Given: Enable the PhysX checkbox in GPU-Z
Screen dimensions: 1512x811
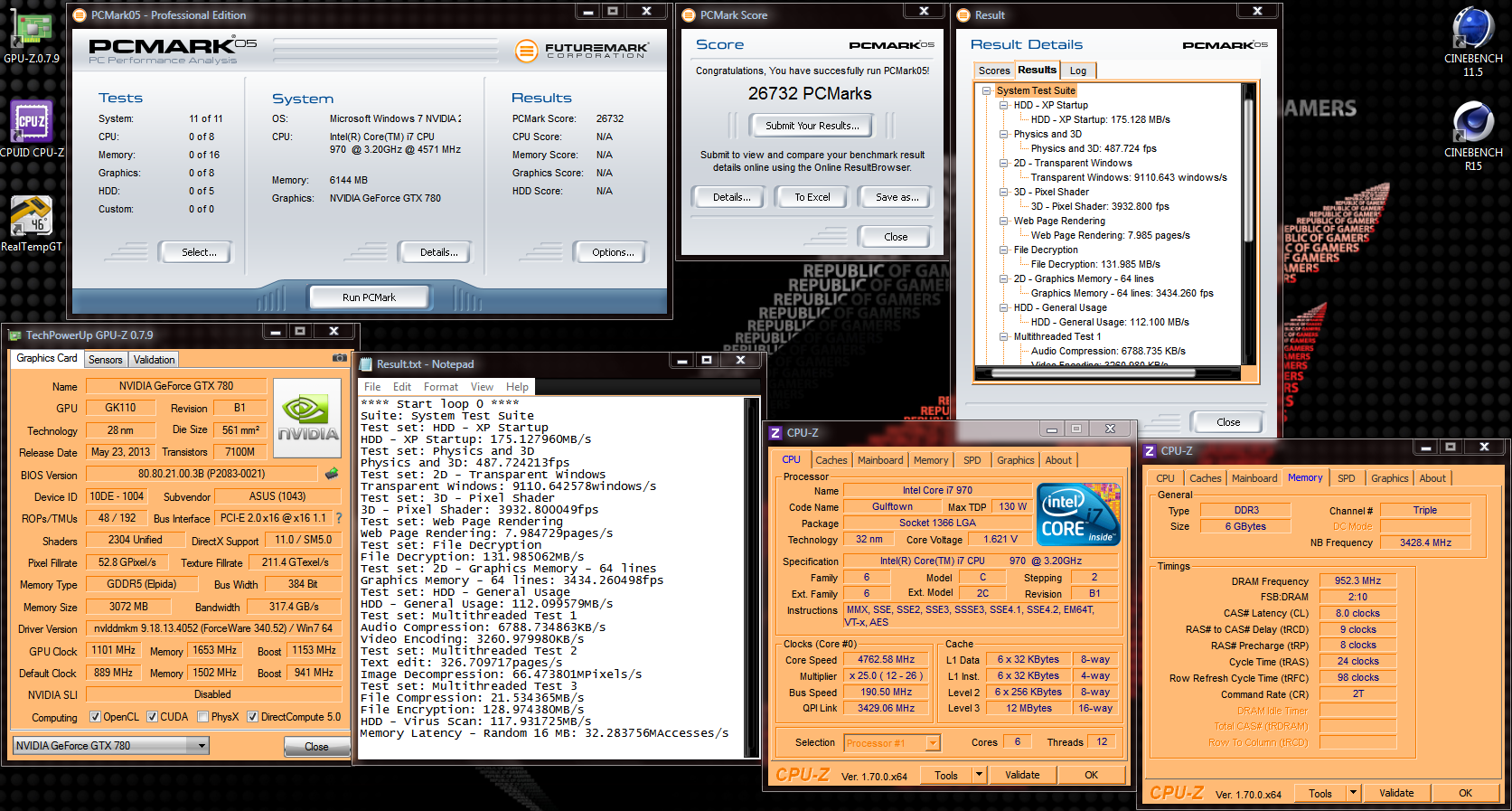Looking at the screenshot, I should coord(203,717).
